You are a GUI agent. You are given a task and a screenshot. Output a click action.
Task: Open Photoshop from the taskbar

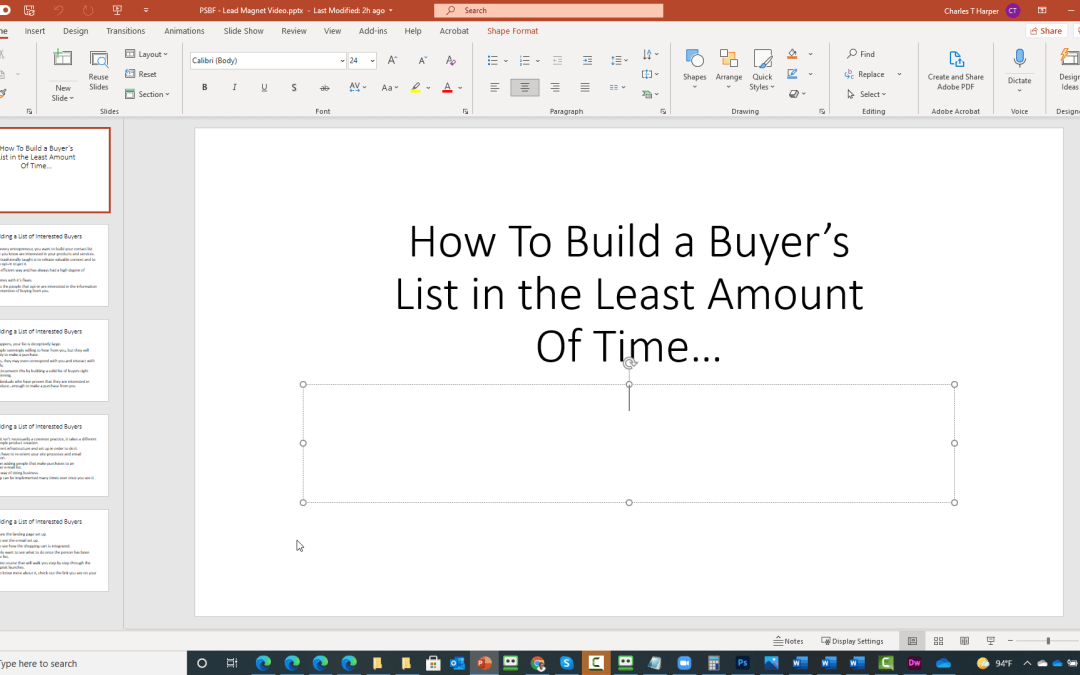click(x=742, y=663)
